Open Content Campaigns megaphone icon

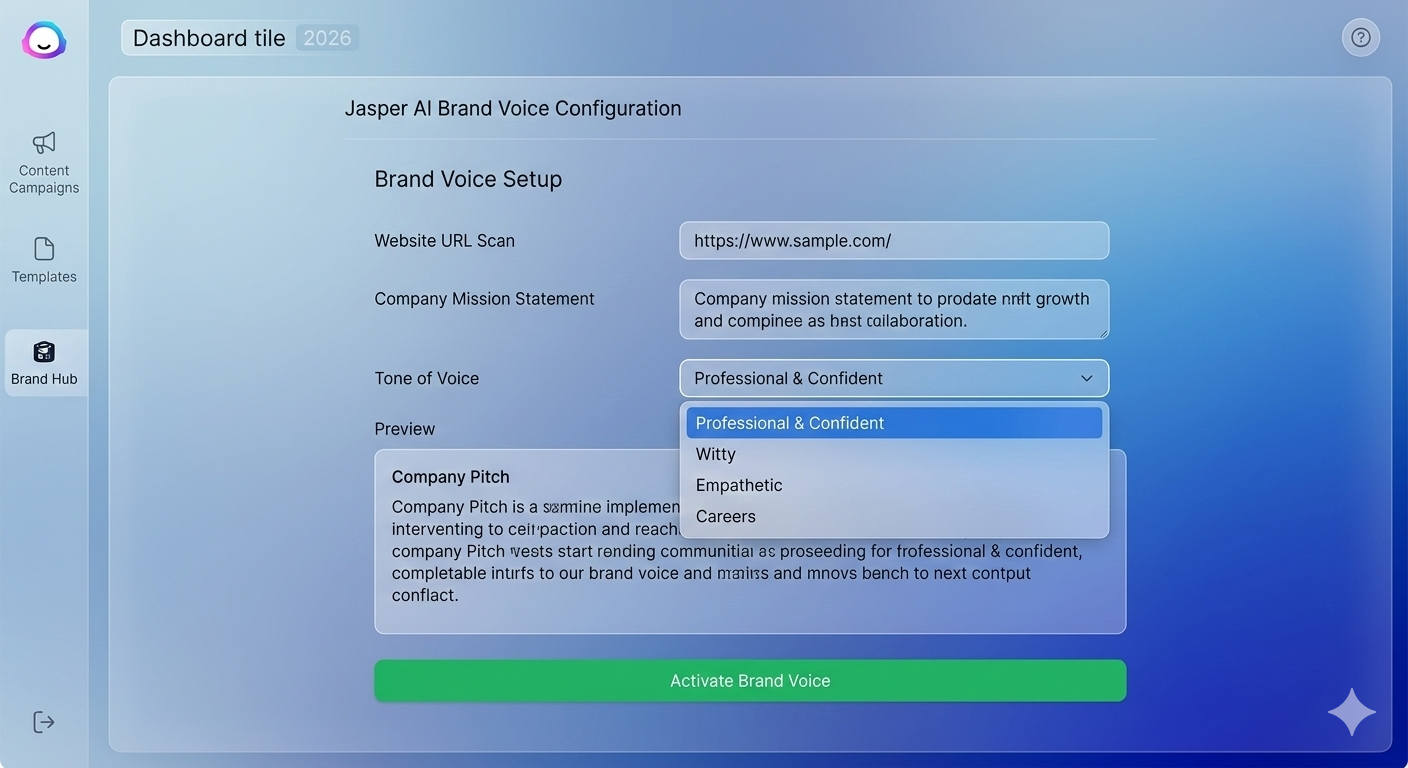pos(44,142)
